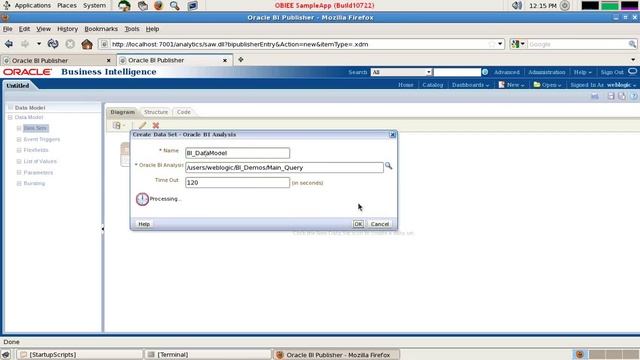Click the Stop loading icon

pyautogui.click(x=70, y=44)
